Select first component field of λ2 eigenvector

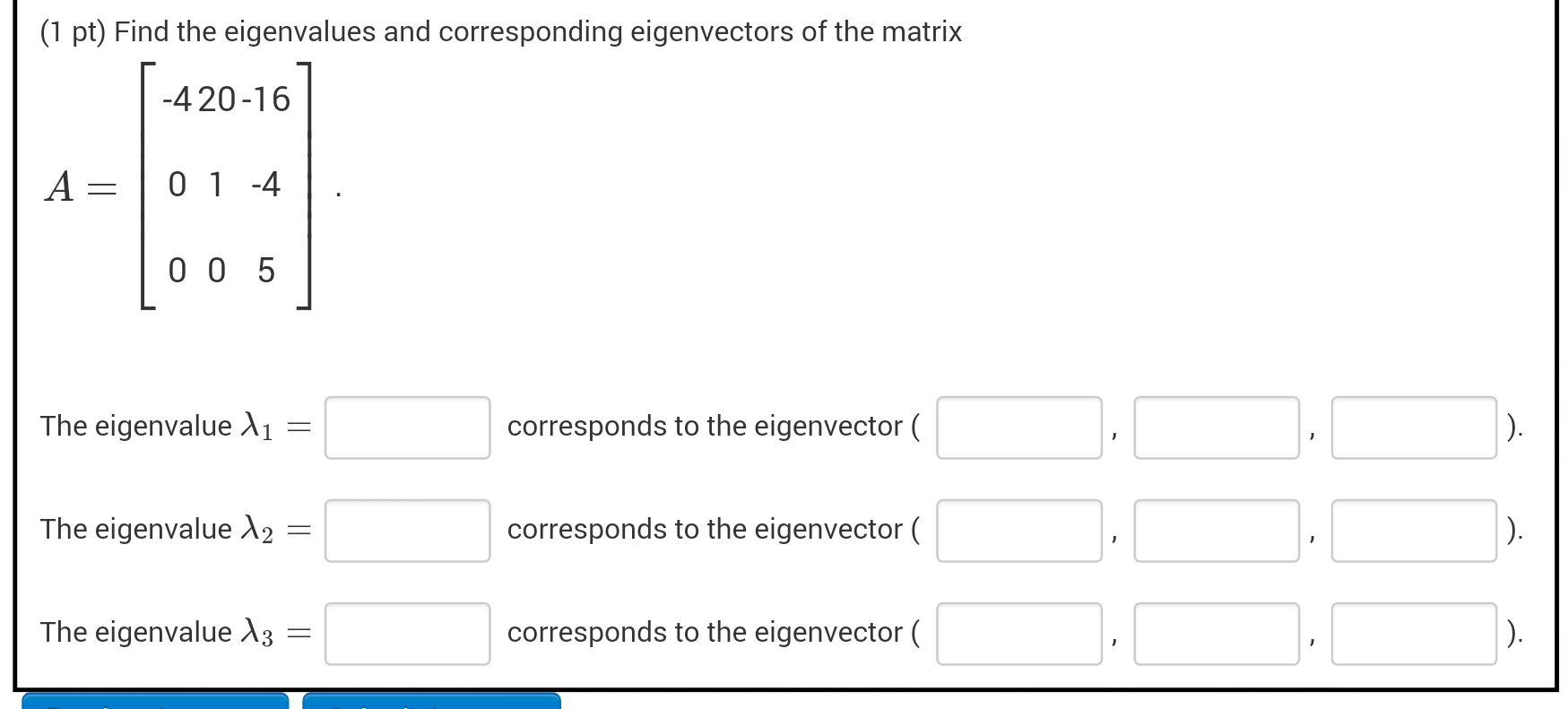pos(1019,531)
